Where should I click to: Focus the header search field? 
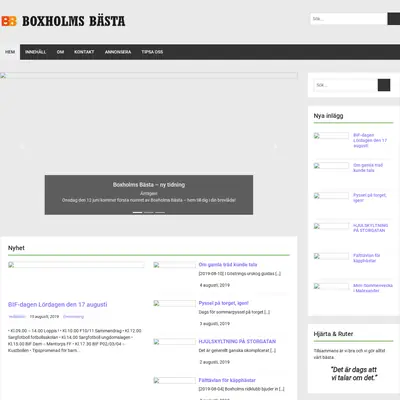pyautogui.click(x=349, y=19)
